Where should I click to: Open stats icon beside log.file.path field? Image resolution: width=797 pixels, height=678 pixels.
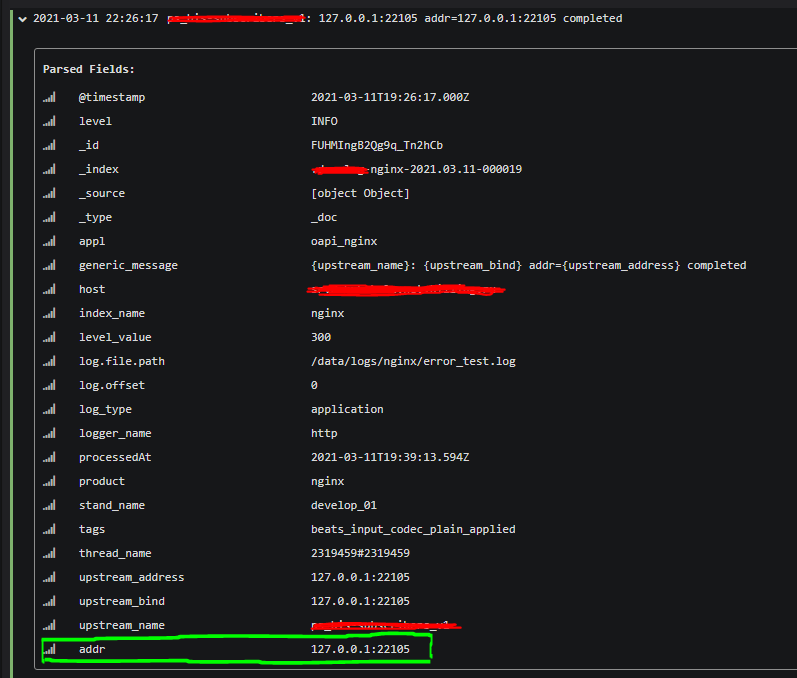pos(49,361)
